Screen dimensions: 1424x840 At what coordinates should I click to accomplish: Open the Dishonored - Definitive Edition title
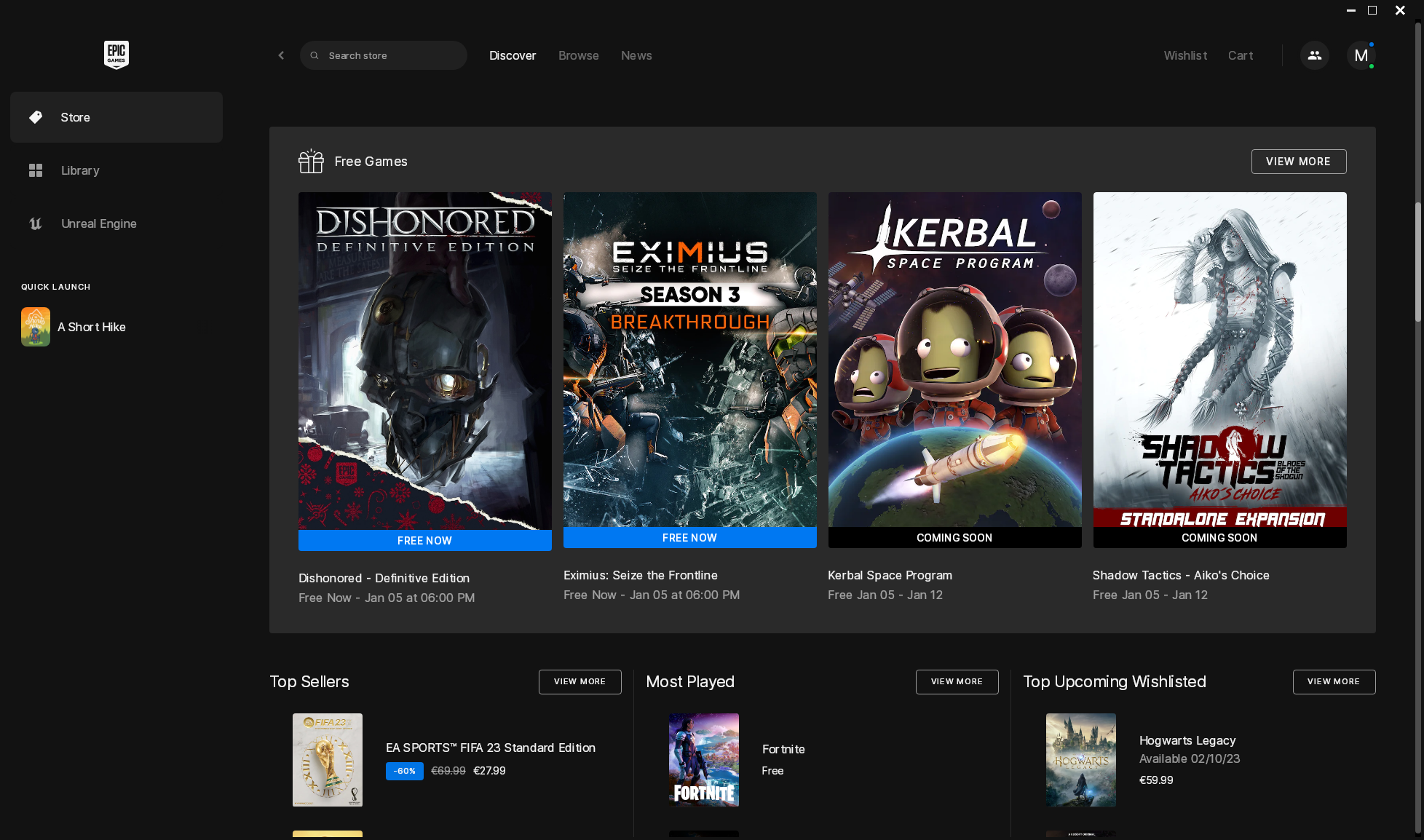[x=384, y=578]
